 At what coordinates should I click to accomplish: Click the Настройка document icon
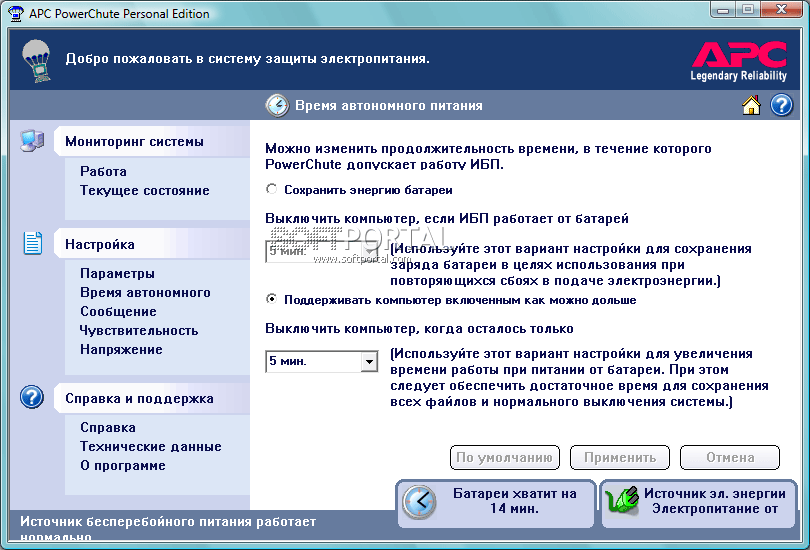pos(33,243)
